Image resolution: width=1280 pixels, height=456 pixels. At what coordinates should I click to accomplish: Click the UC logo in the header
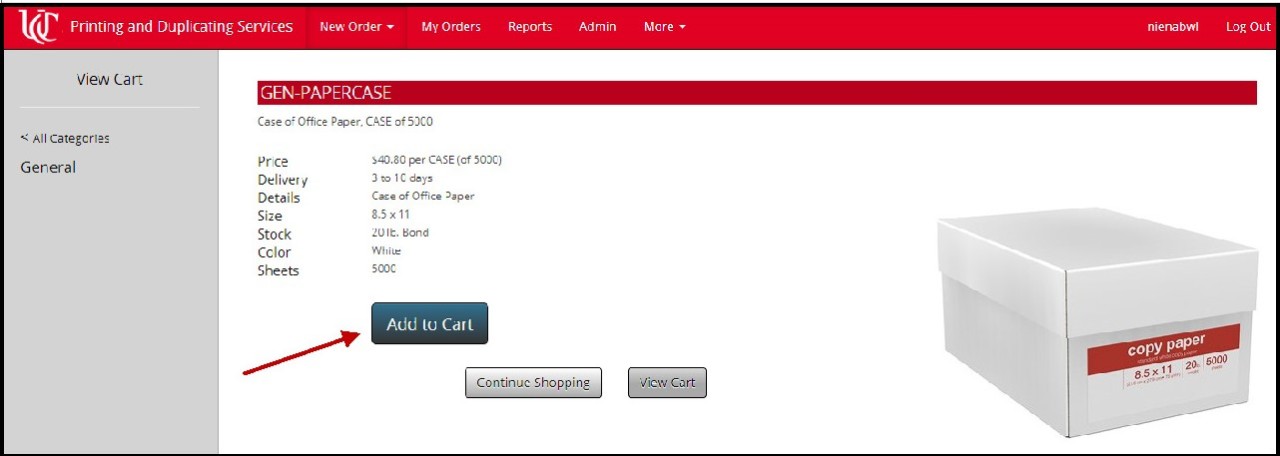click(40, 27)
